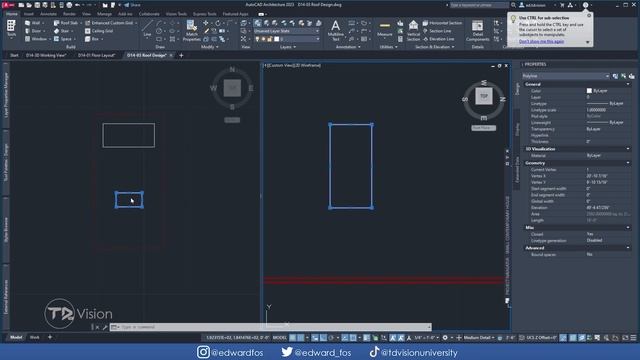Toggle snap mode in status bar

click(x=300, y=338)
